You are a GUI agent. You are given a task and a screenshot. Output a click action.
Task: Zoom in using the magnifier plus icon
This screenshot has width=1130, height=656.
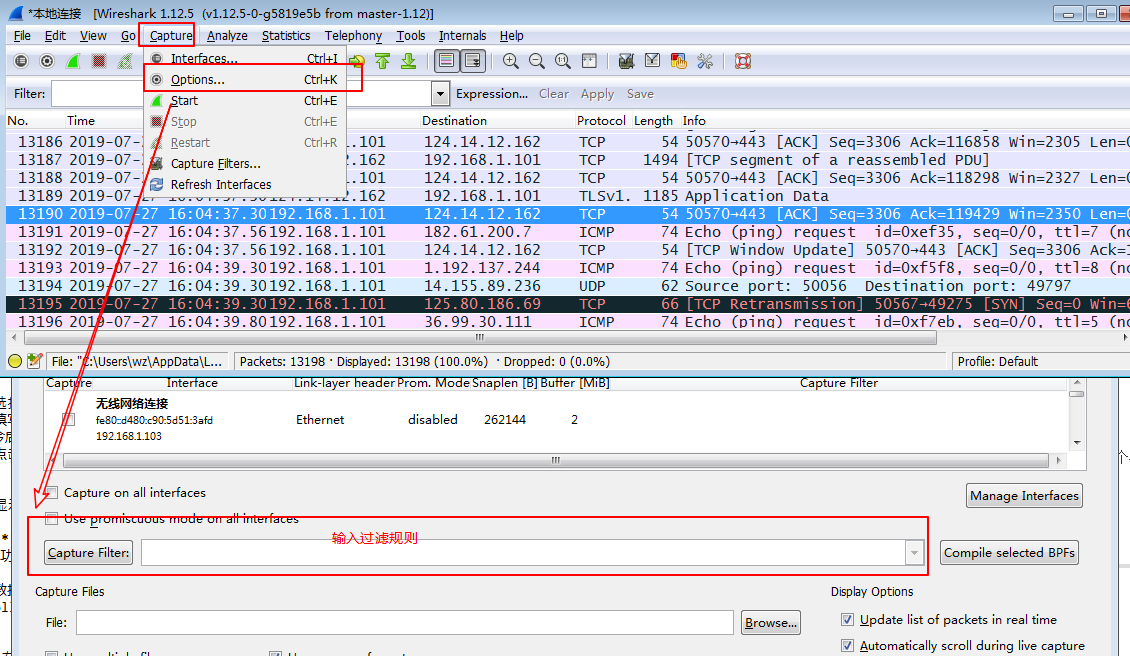[x=511, y=61]
